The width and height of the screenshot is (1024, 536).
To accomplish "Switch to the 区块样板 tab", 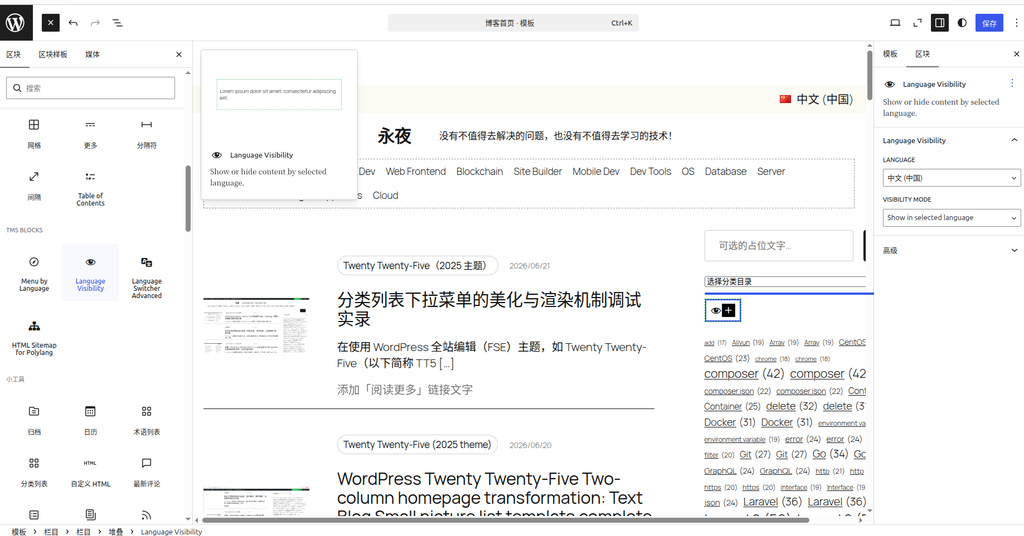I will [53, 54].
